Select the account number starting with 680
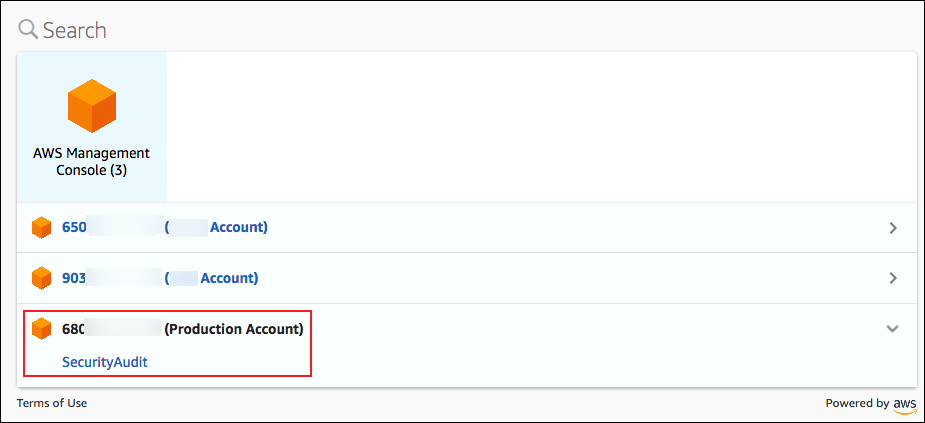 pyautogui.click(x=75, y=328)
